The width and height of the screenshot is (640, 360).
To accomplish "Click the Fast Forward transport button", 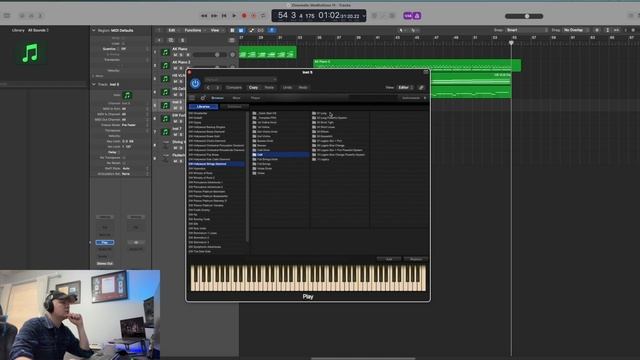I will [214, 16].
